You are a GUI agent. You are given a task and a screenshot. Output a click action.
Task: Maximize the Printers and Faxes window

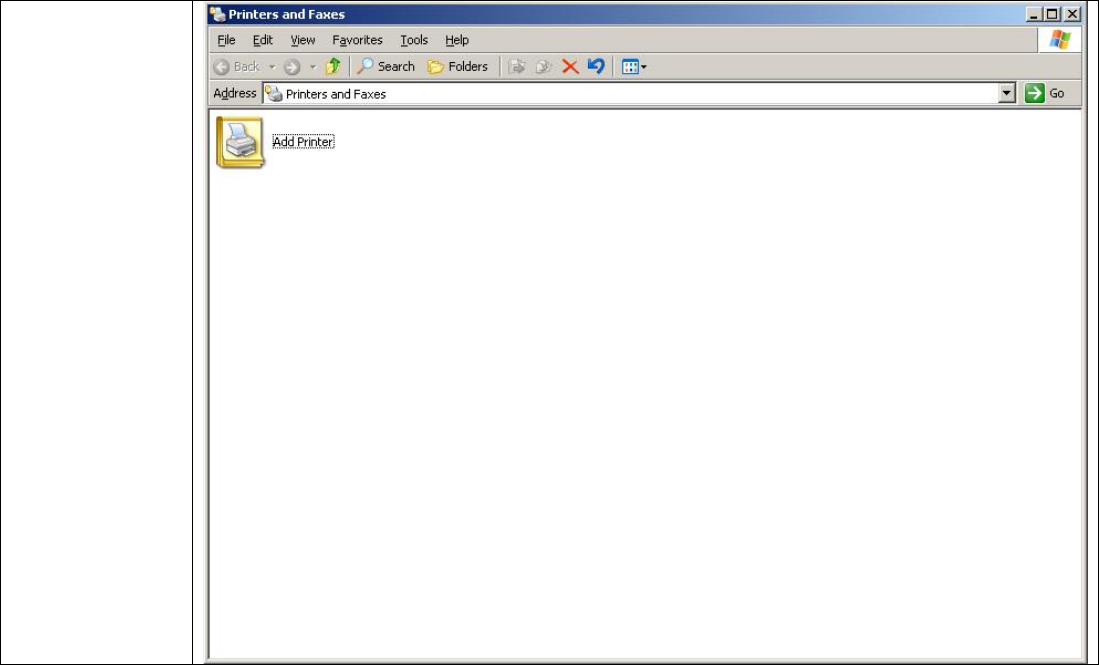pos(1052,14)
